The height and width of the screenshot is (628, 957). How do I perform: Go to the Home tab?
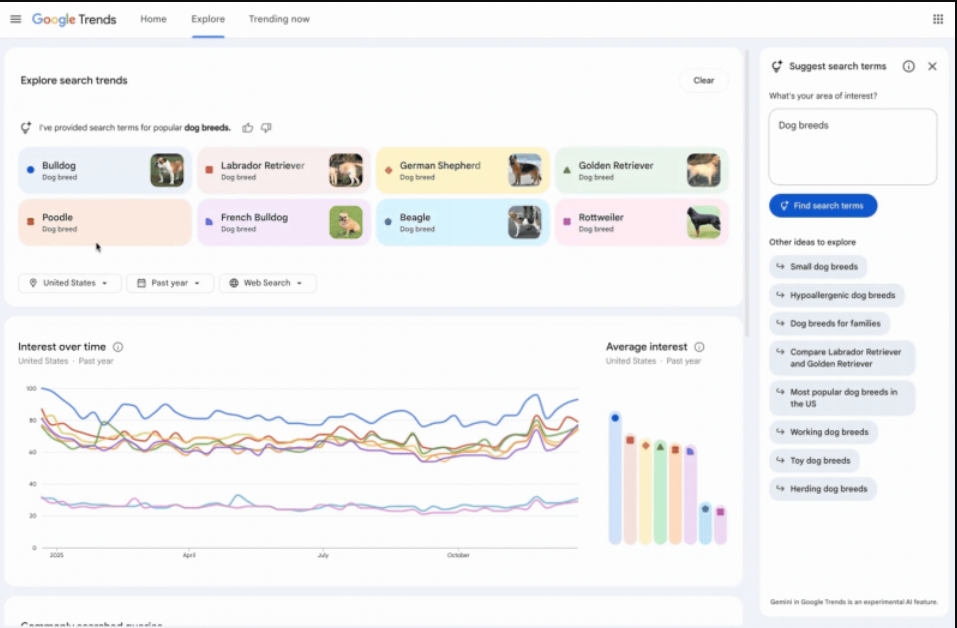[153, 19]
